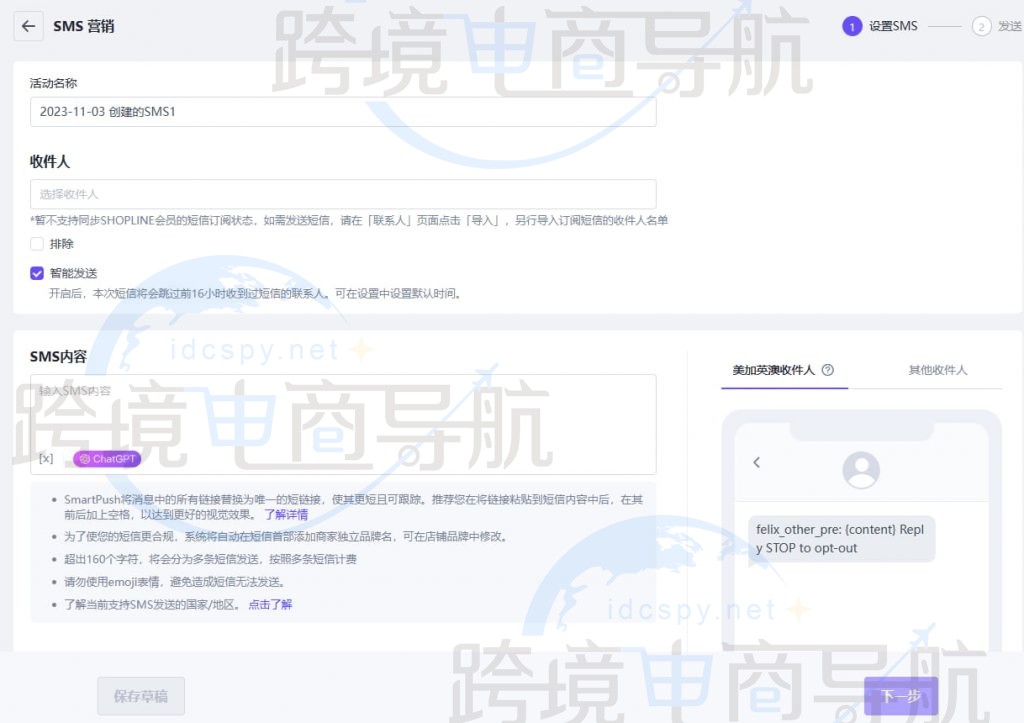Enable the 排除 checkbox
The image size is (1024, 723).
[x=36, y=243]
